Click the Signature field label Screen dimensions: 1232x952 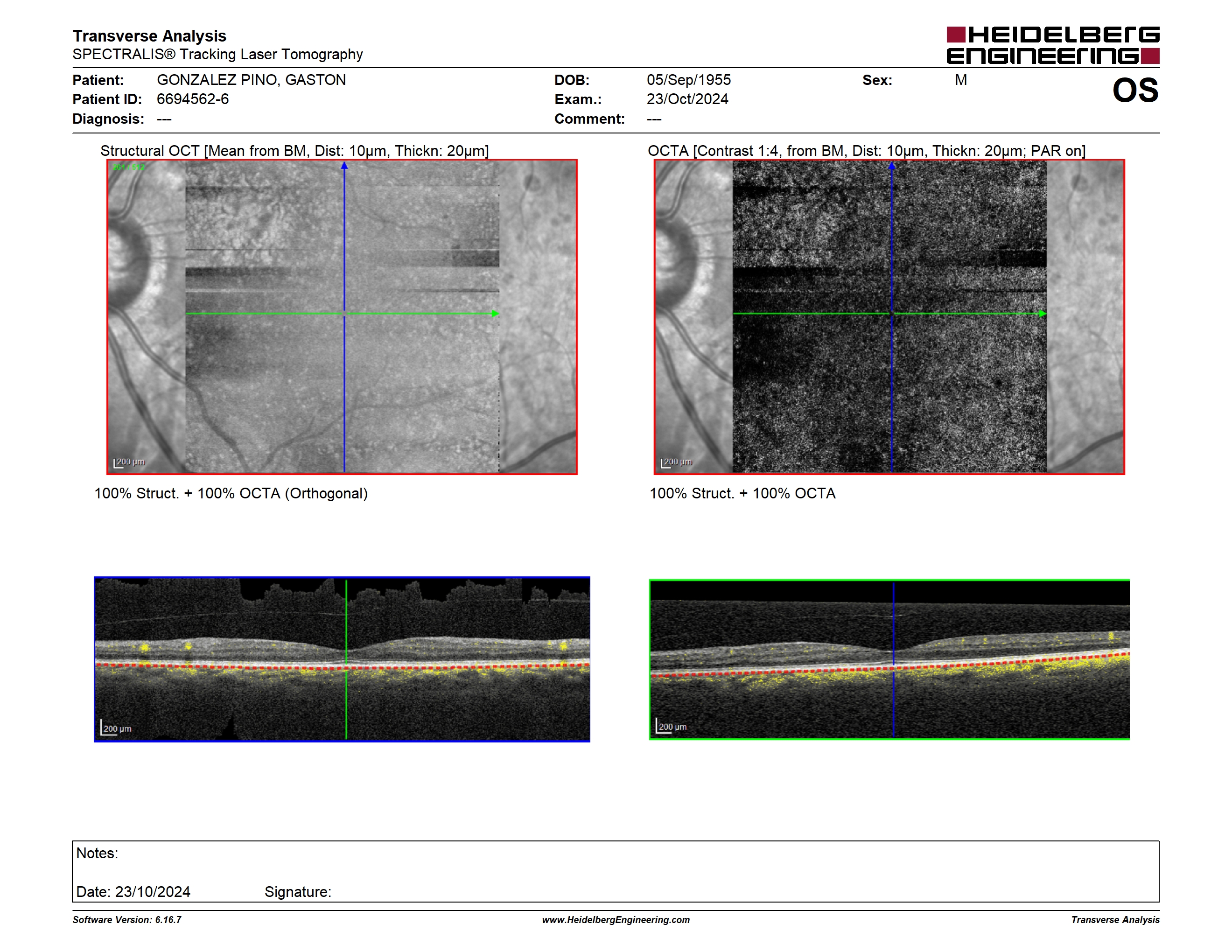click(298, 892)
